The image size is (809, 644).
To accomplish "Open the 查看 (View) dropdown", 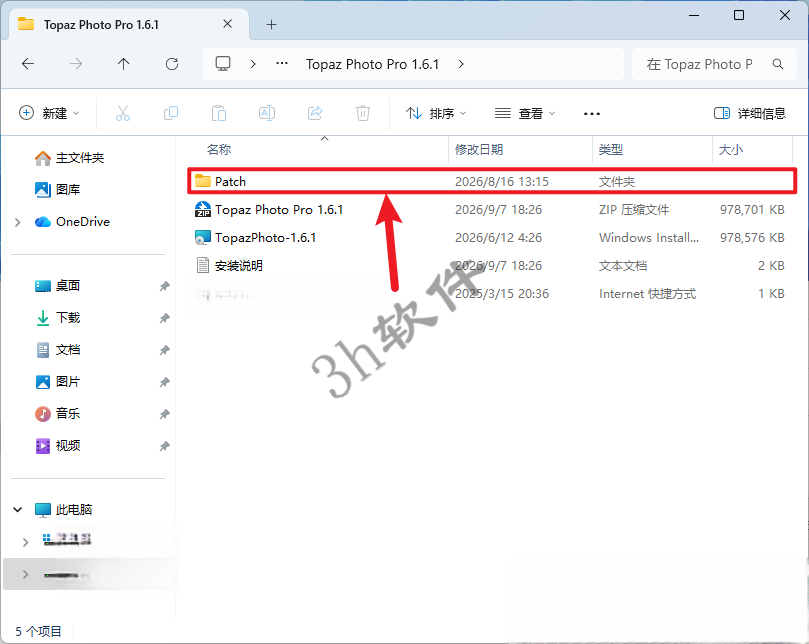I will tap(525, 113).
